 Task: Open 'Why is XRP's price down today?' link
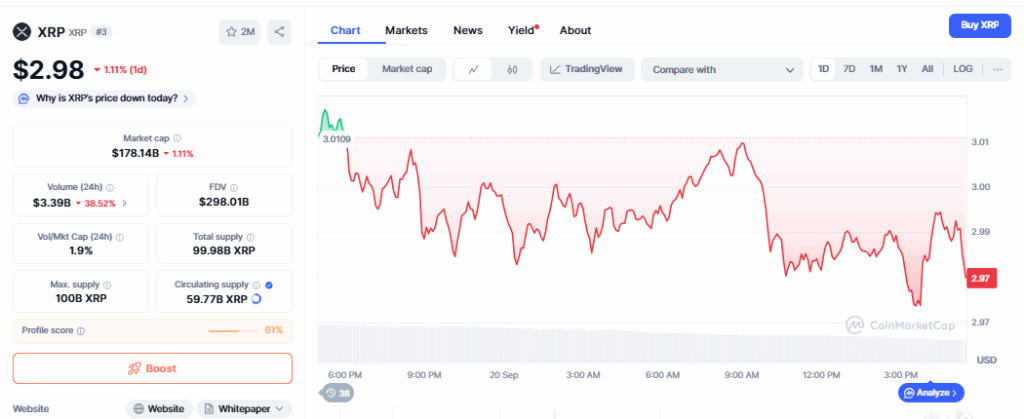pos(104,98)
